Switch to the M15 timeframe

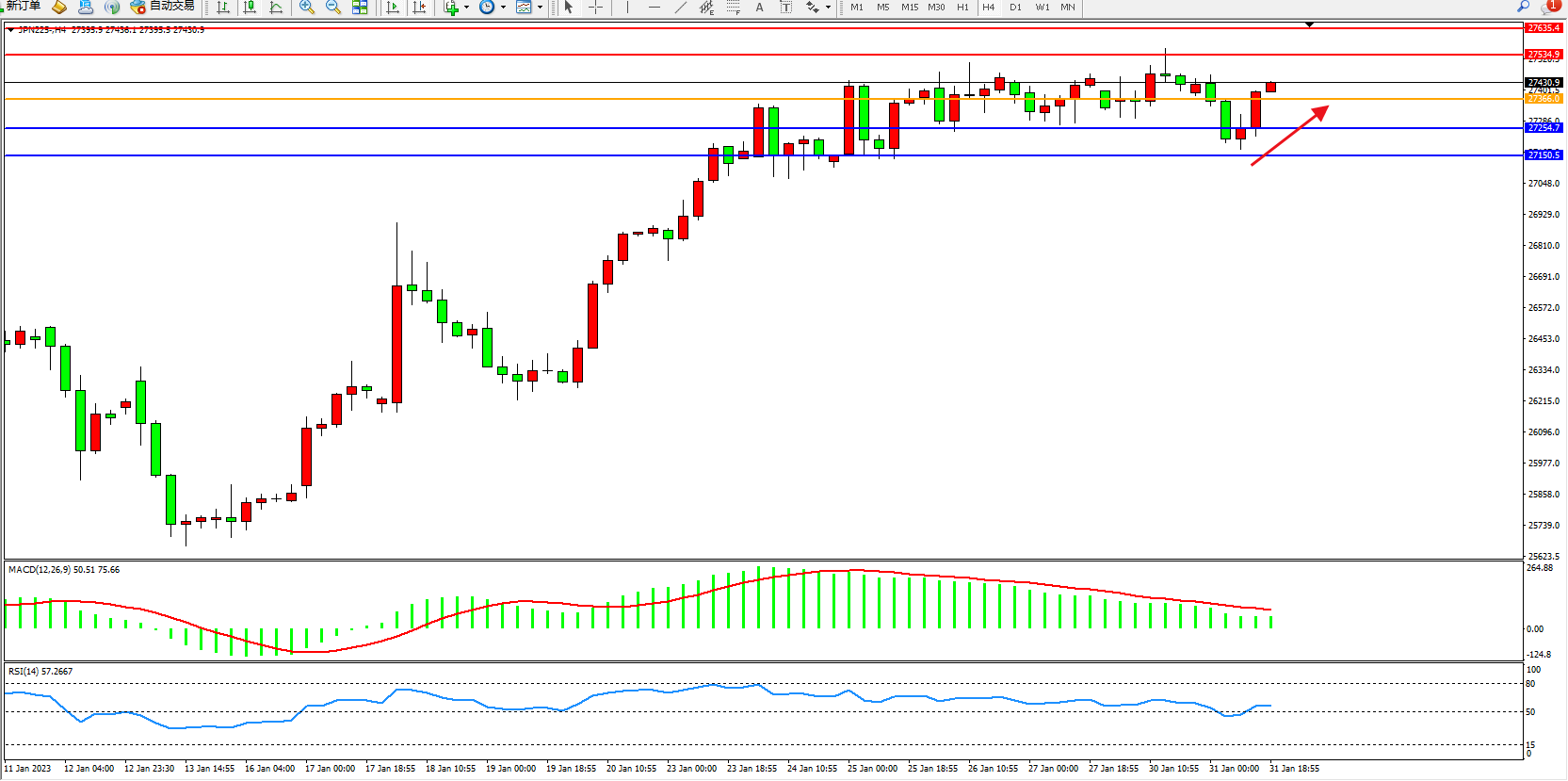(x=909, y=7)
